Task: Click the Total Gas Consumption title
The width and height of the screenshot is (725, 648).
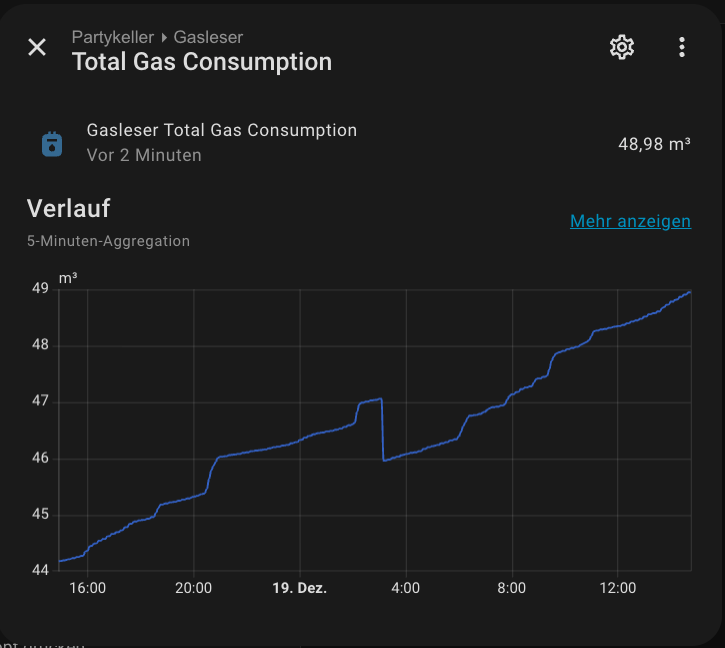Action: click(x=201, y=62)
